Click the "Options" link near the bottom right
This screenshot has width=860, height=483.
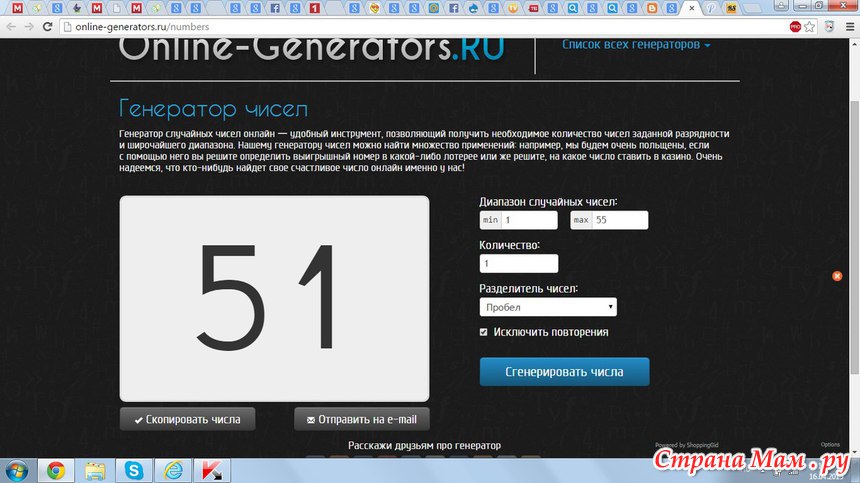pyautogui.click(x=830, y=445)
